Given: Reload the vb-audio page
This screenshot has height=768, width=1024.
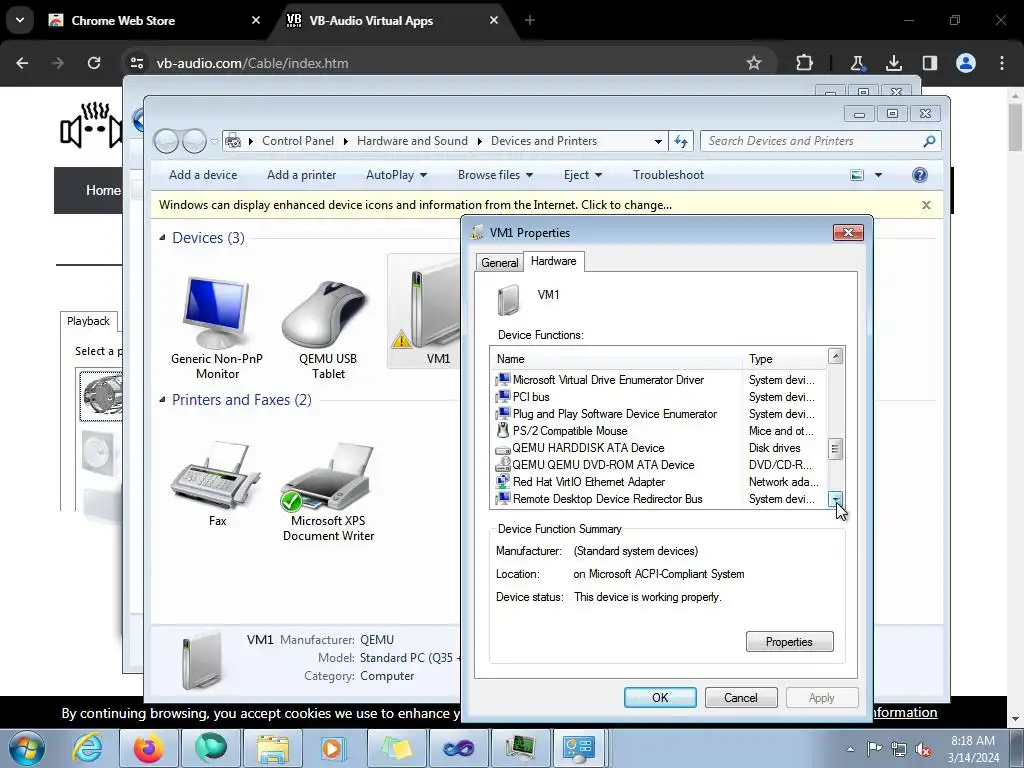Looking at the screenshot, I should tap(94, 63).
